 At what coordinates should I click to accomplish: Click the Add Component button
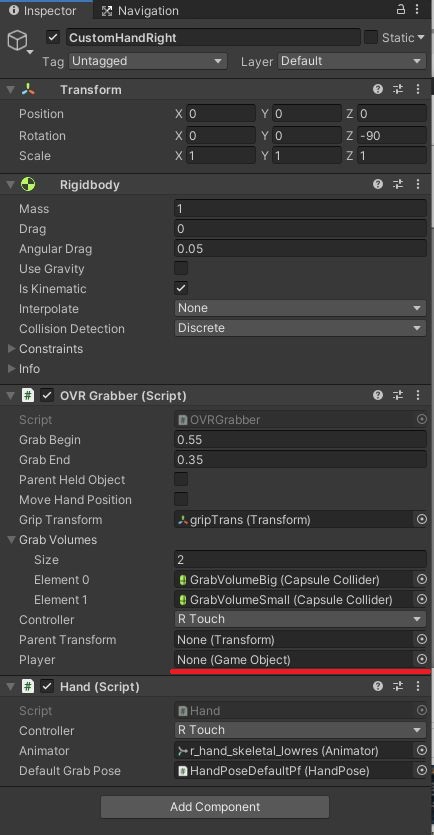tap(215, 807)
